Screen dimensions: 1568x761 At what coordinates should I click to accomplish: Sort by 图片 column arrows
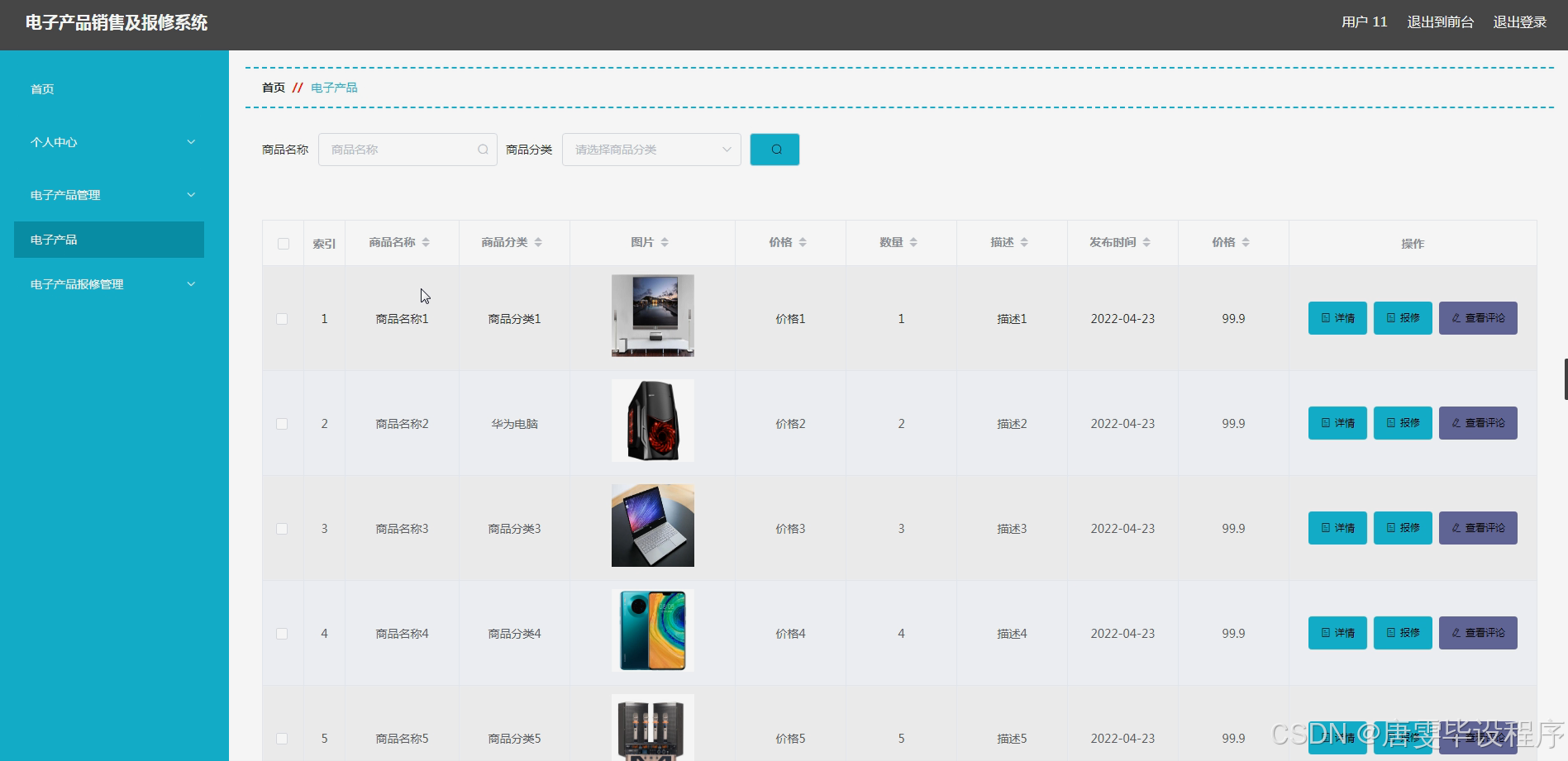(x=665, y=242)
